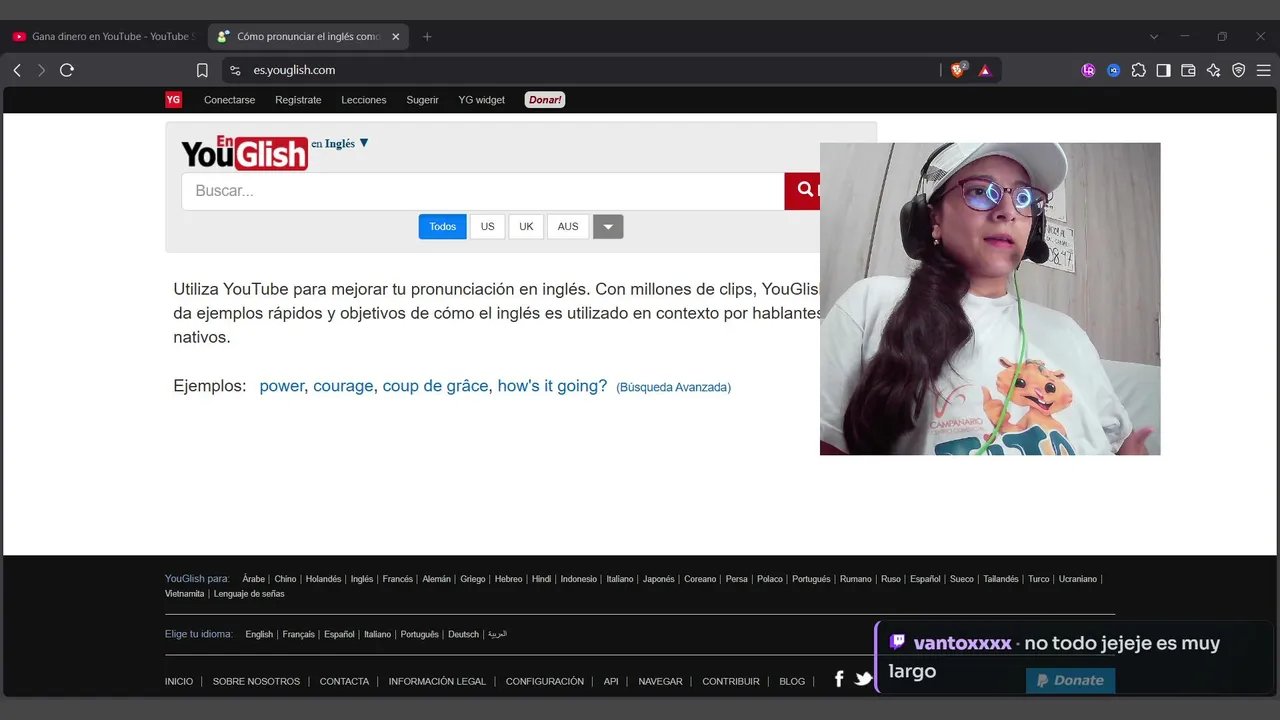Screen dimensions: 1280x720
Task: Open the Leo AI sparkle icon
Action: (x=1213, y=70)
